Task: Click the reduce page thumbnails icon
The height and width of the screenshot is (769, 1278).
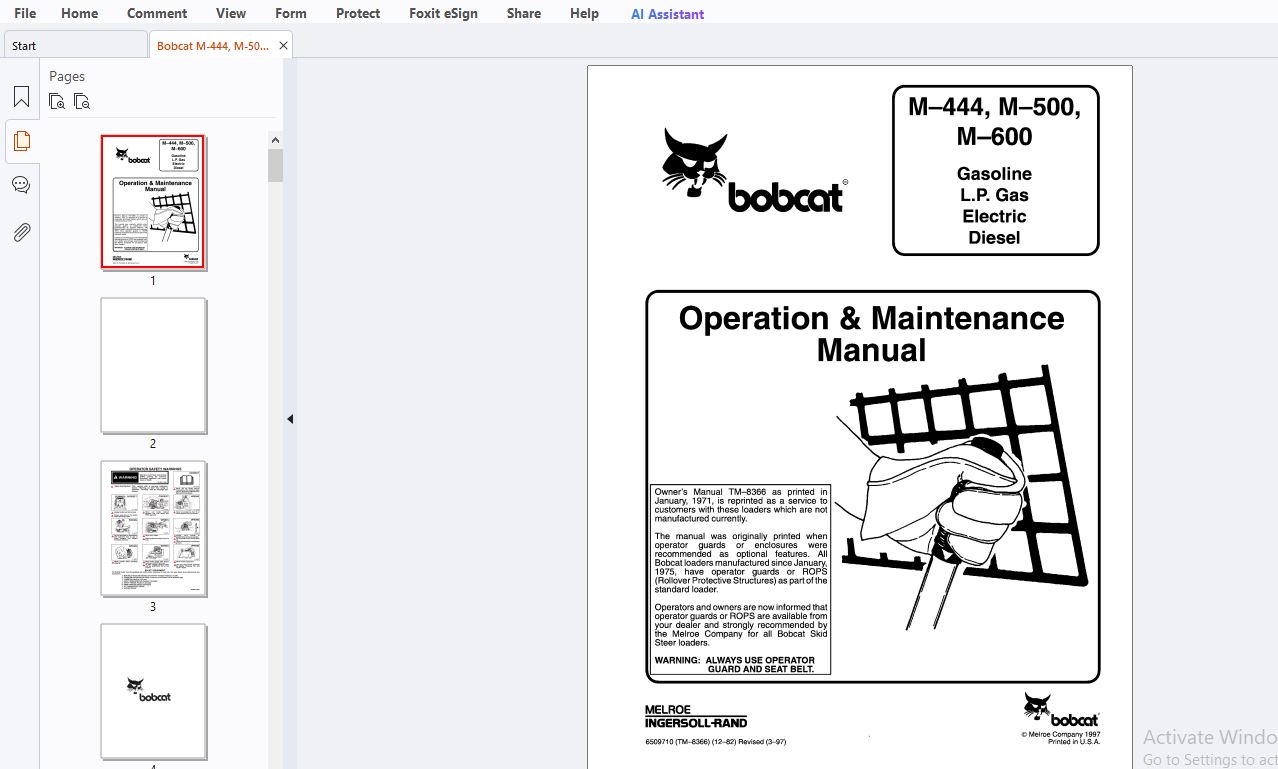Action: point(82,101)
